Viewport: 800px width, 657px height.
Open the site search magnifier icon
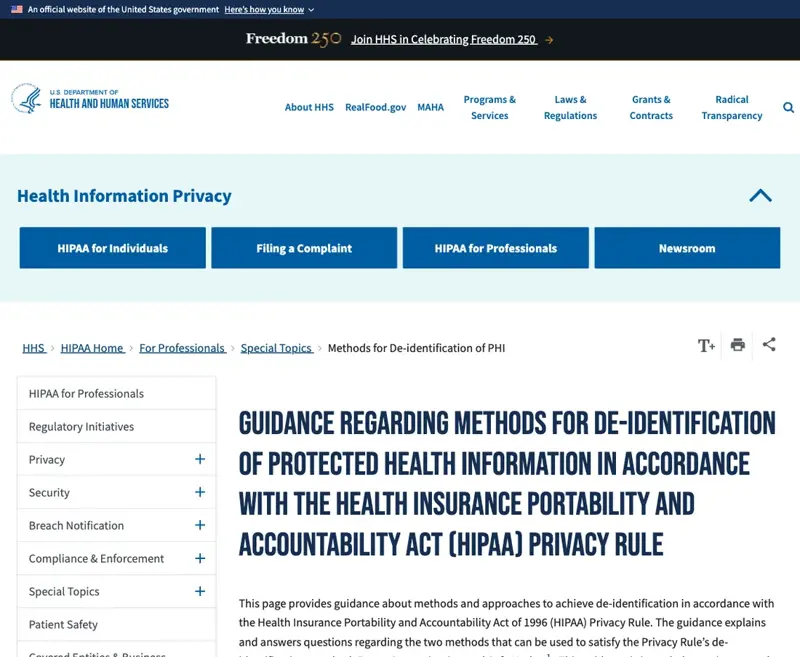(x=788, y=108)
